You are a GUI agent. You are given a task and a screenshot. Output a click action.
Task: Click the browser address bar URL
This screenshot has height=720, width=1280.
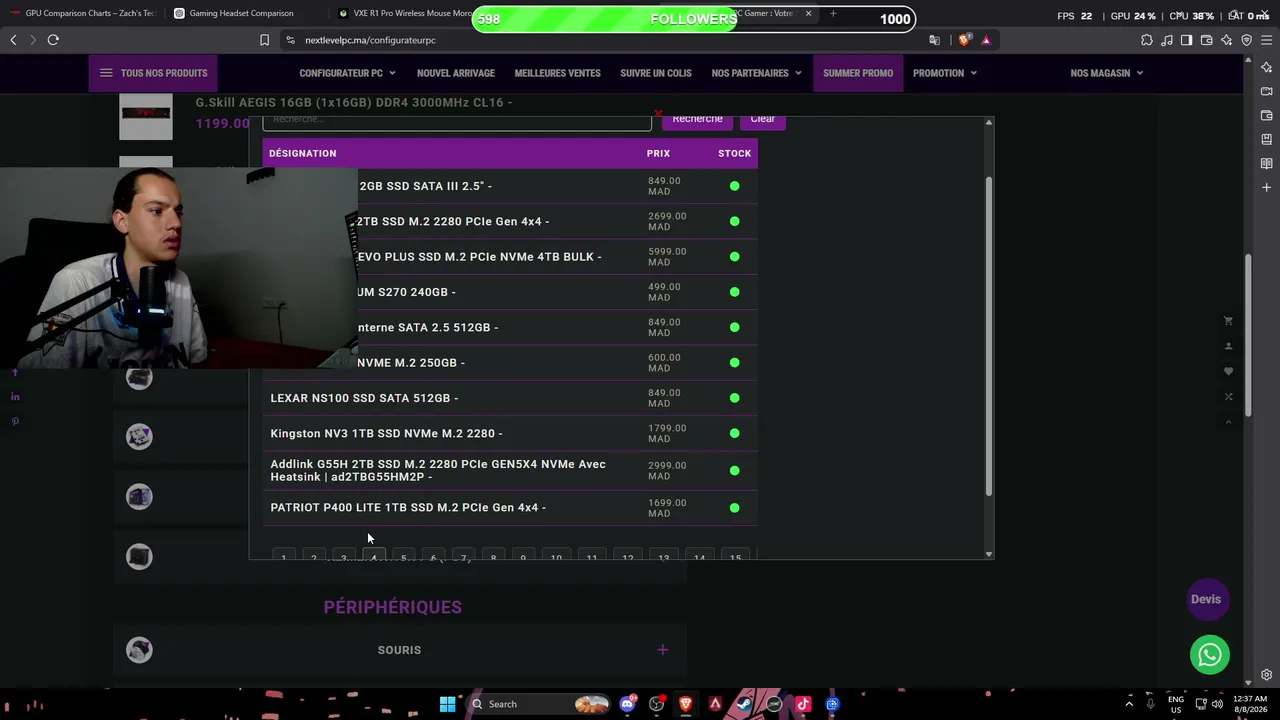coord(371,40)
